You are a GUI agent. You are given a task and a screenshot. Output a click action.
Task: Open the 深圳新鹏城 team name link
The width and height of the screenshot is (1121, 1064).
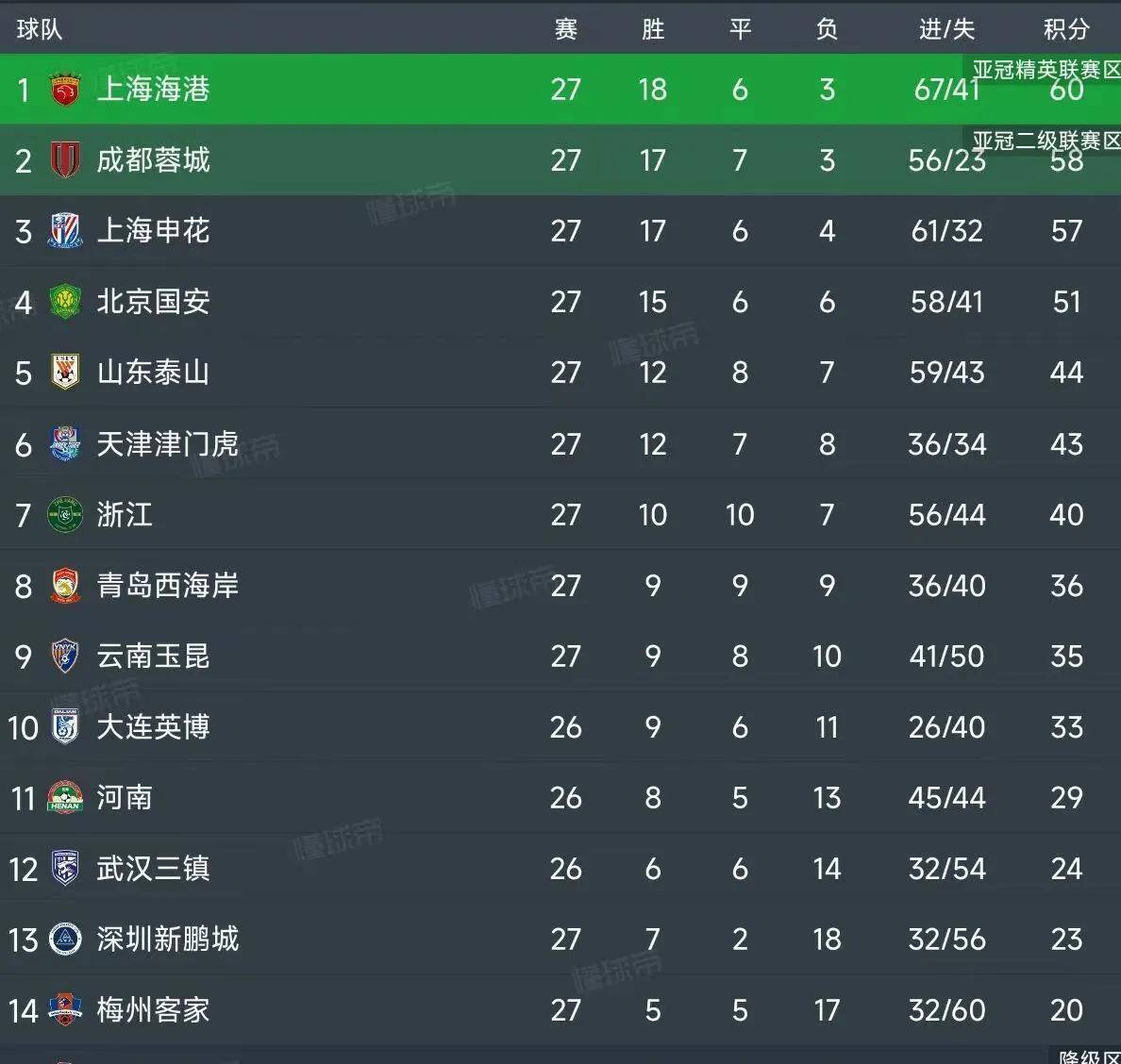point(167,939)
